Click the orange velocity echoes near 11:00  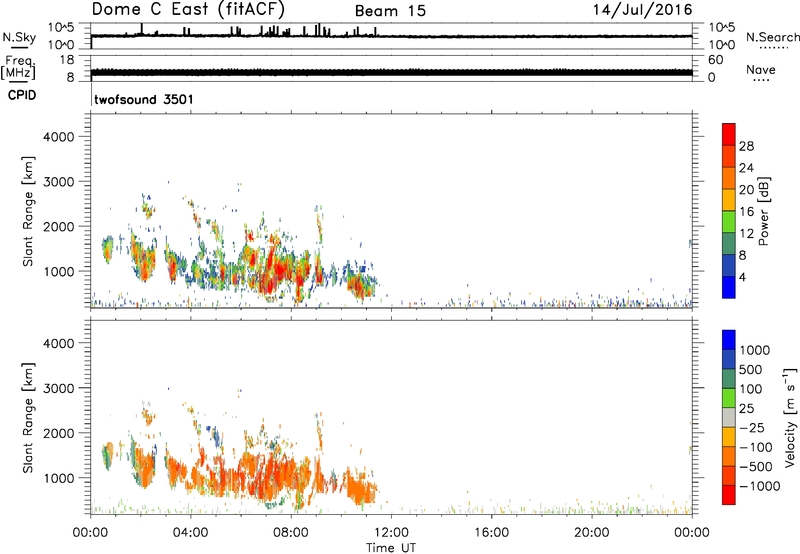tap(361, 489)
